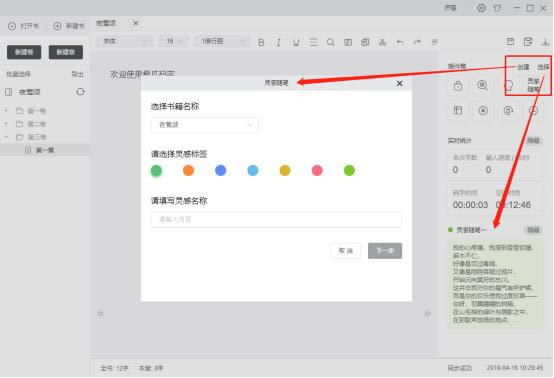Apply italic formatting from the toolbar
The height and width of the screenshot is (378, 554).
click(279, 42)
